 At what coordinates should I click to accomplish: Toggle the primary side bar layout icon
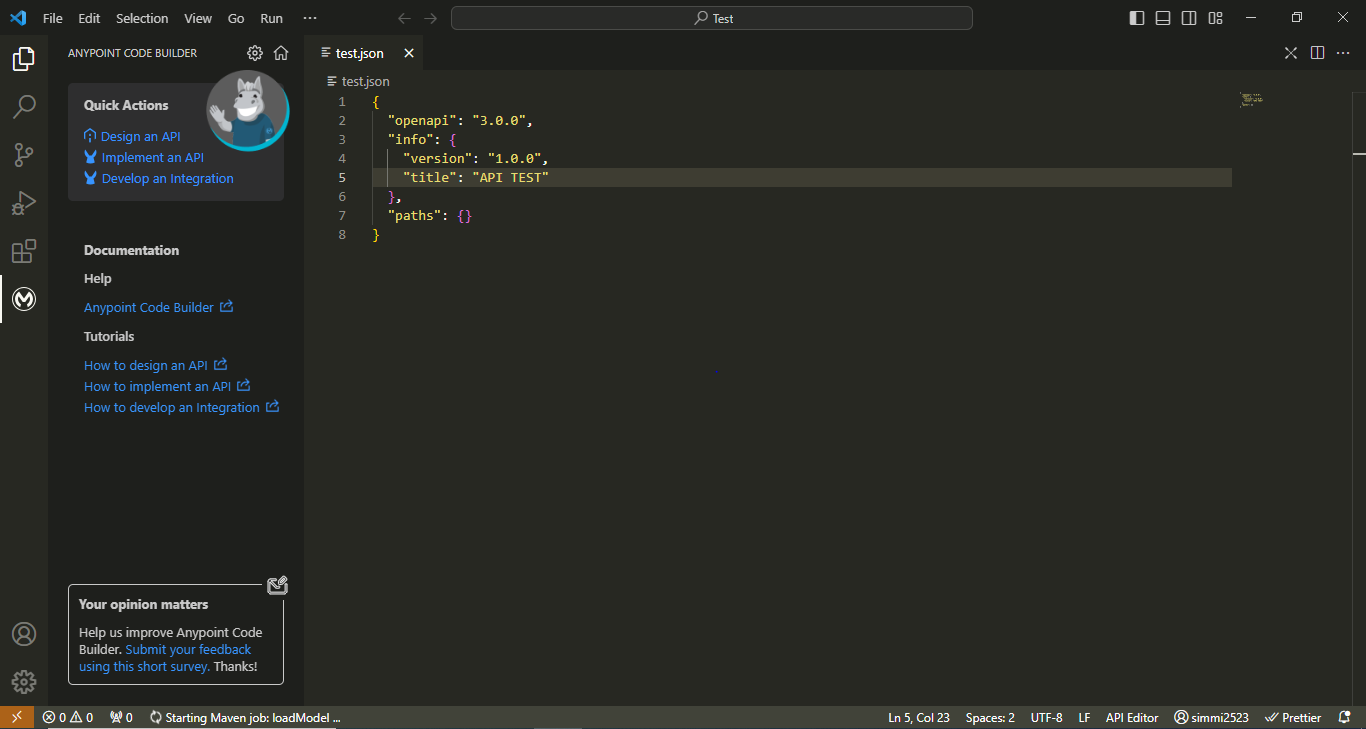pyautogui.click(x=1137, y=18)
